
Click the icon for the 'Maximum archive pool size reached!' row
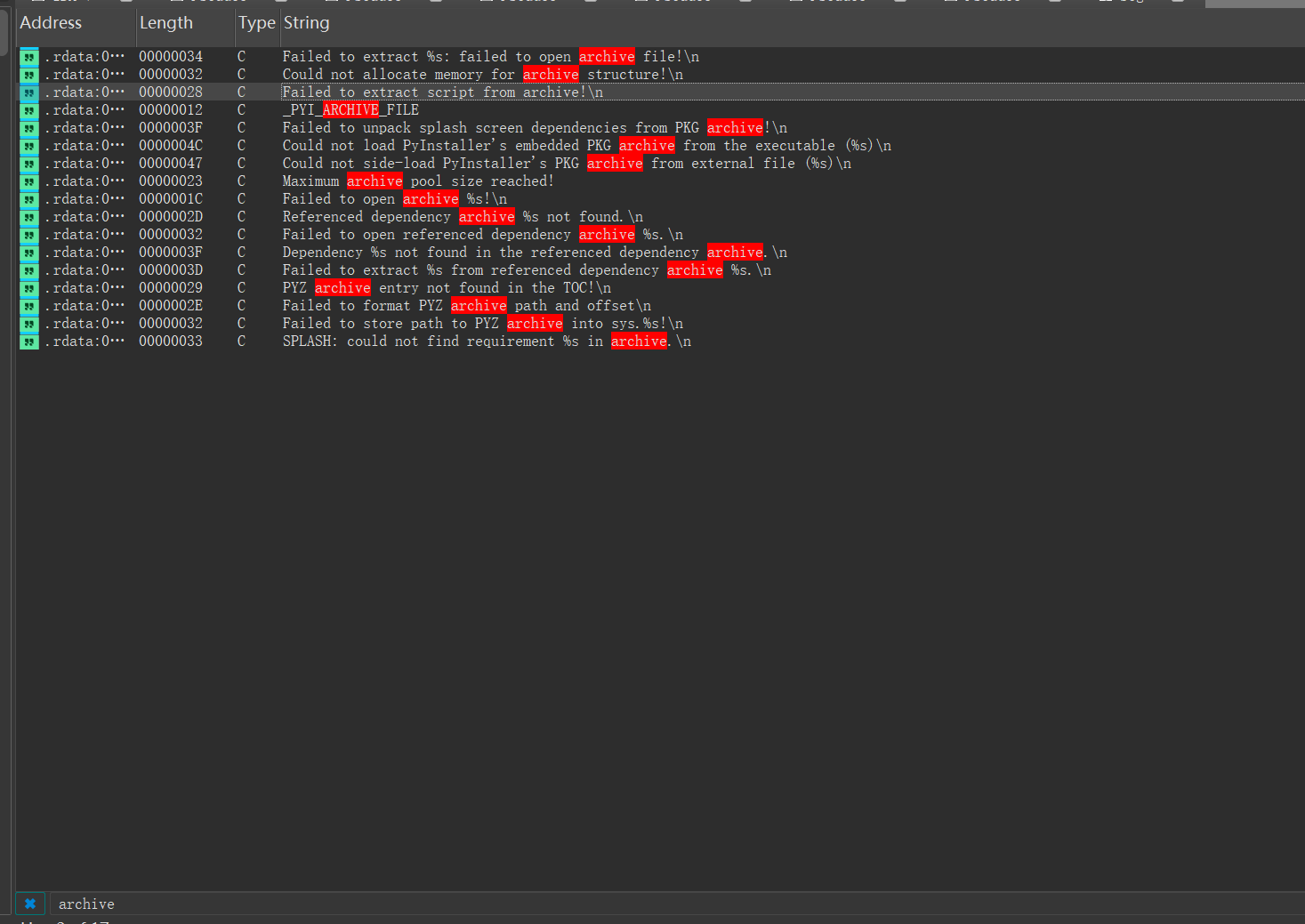click(x=29, y=181)
